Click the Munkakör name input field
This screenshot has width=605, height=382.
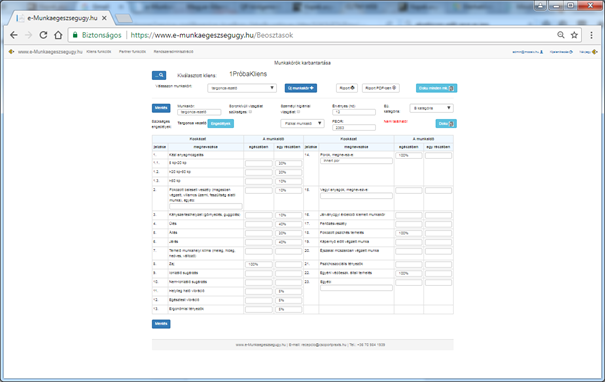[199, 112]
